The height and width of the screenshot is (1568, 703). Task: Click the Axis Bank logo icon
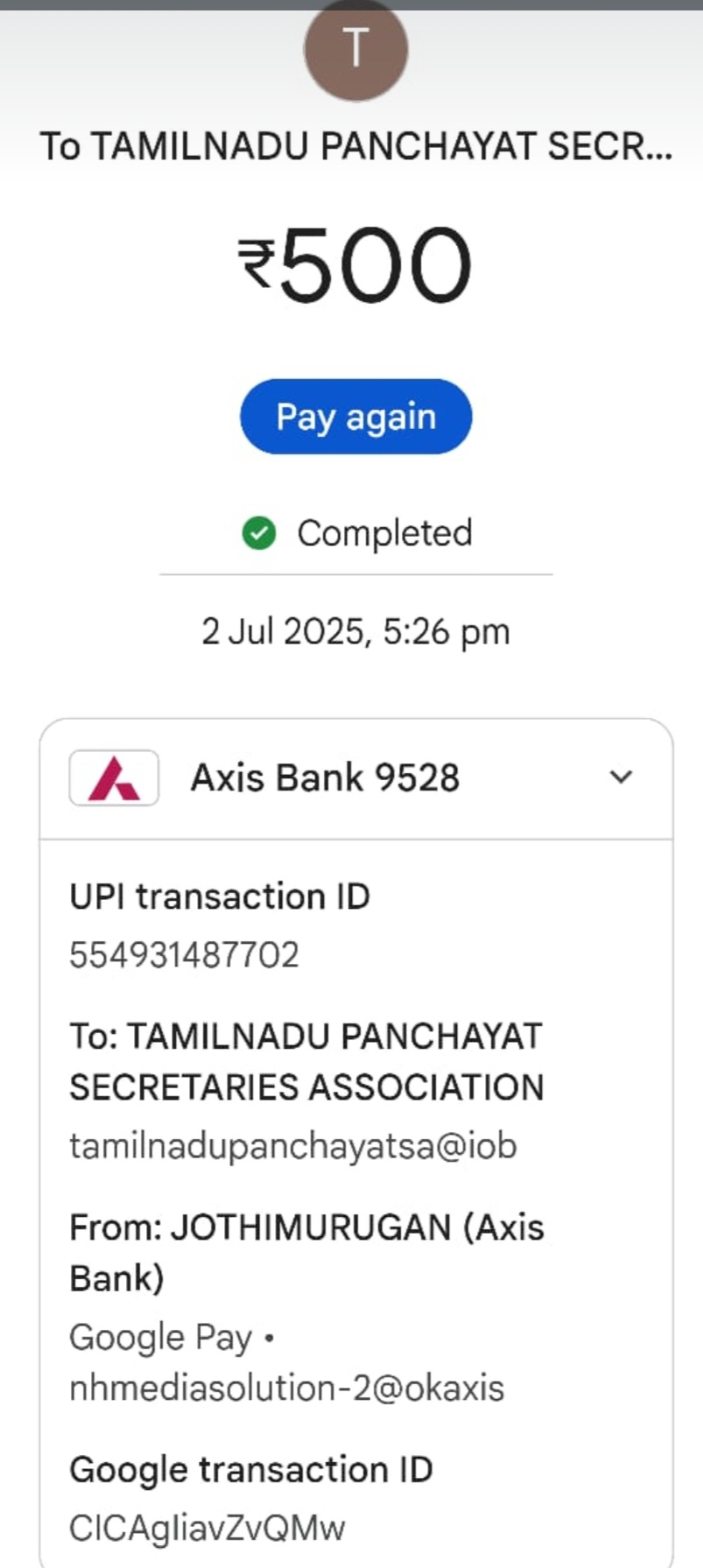click(114, 777)
